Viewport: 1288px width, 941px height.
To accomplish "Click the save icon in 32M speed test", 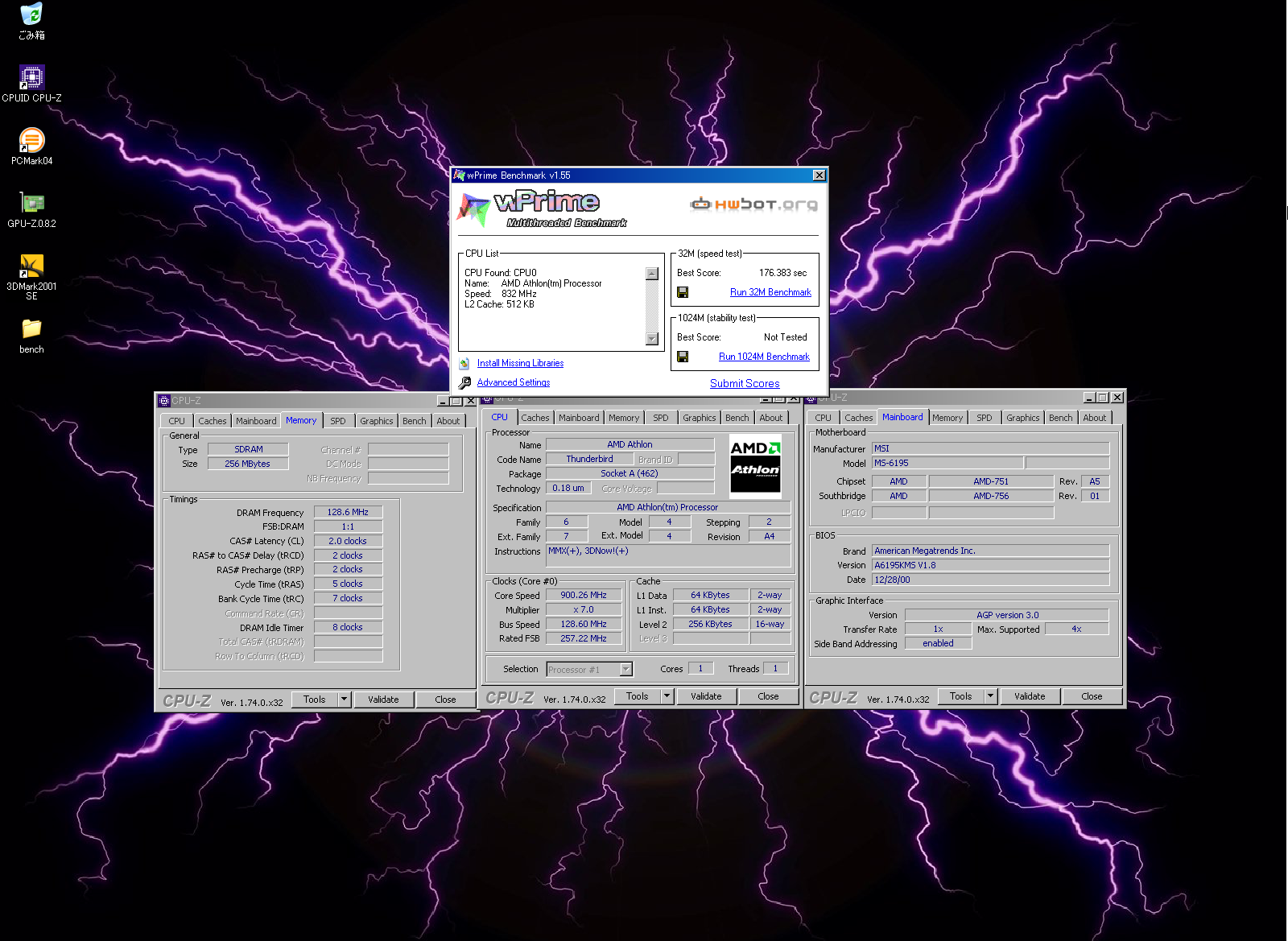I will pyautogui.click(x=683, y=292).
